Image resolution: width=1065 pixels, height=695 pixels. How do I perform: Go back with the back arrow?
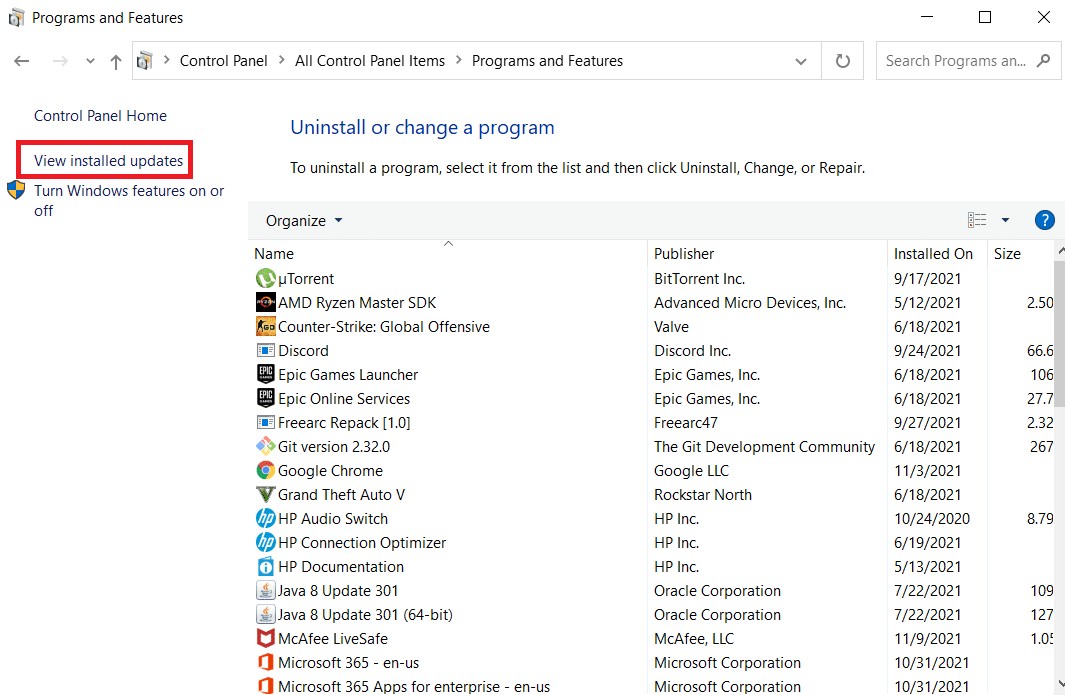tap(22, 61)
